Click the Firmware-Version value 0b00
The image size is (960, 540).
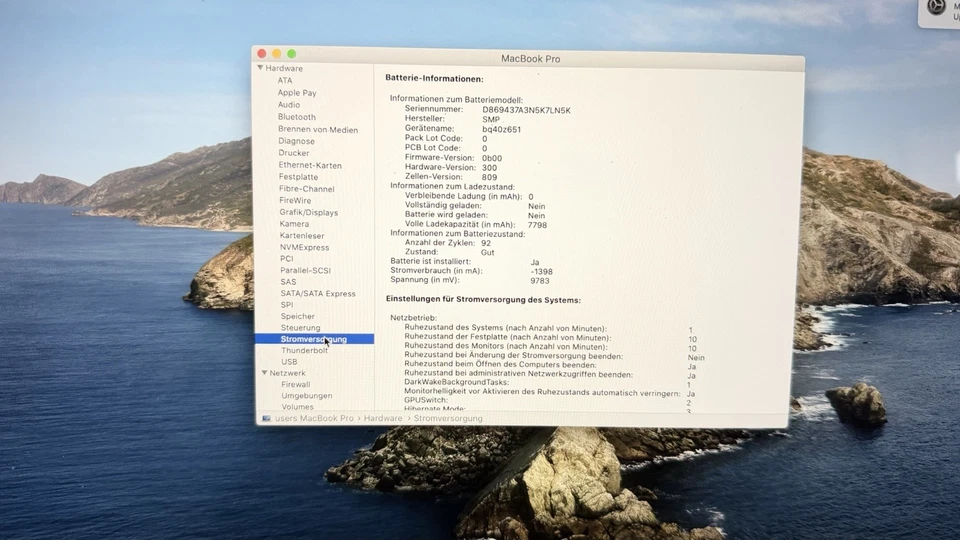click(492, 158)
